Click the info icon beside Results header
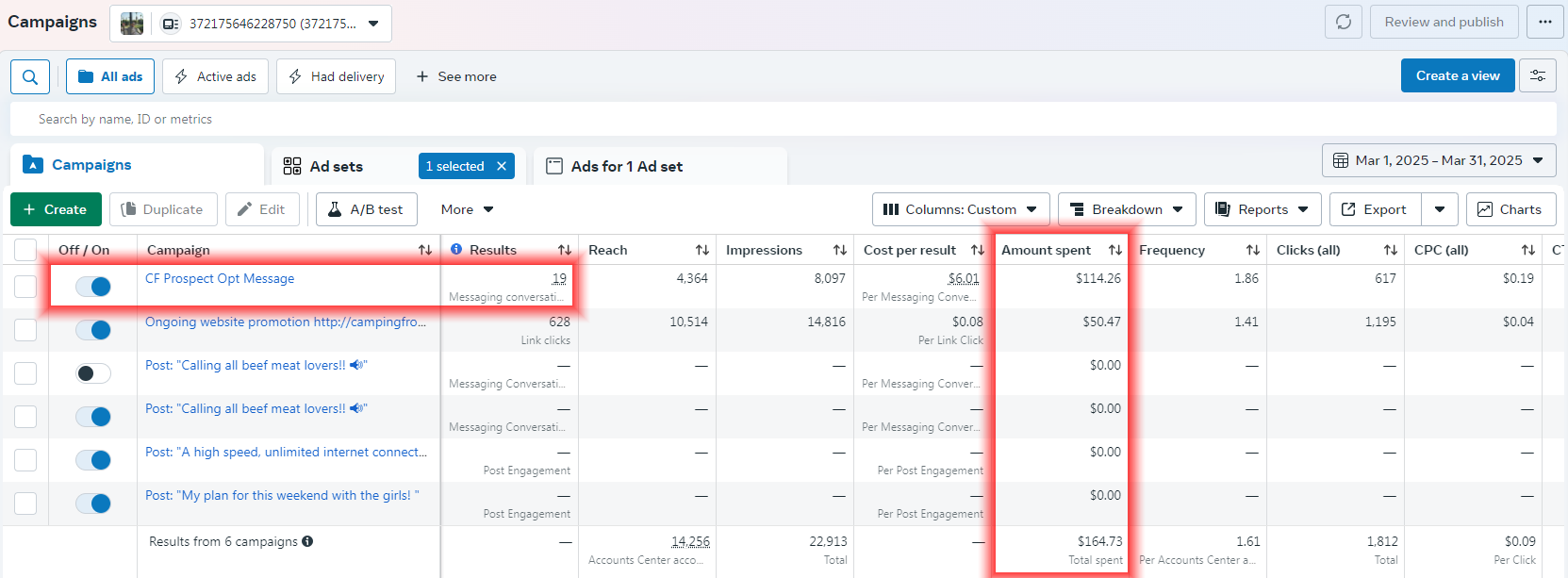 456,250
